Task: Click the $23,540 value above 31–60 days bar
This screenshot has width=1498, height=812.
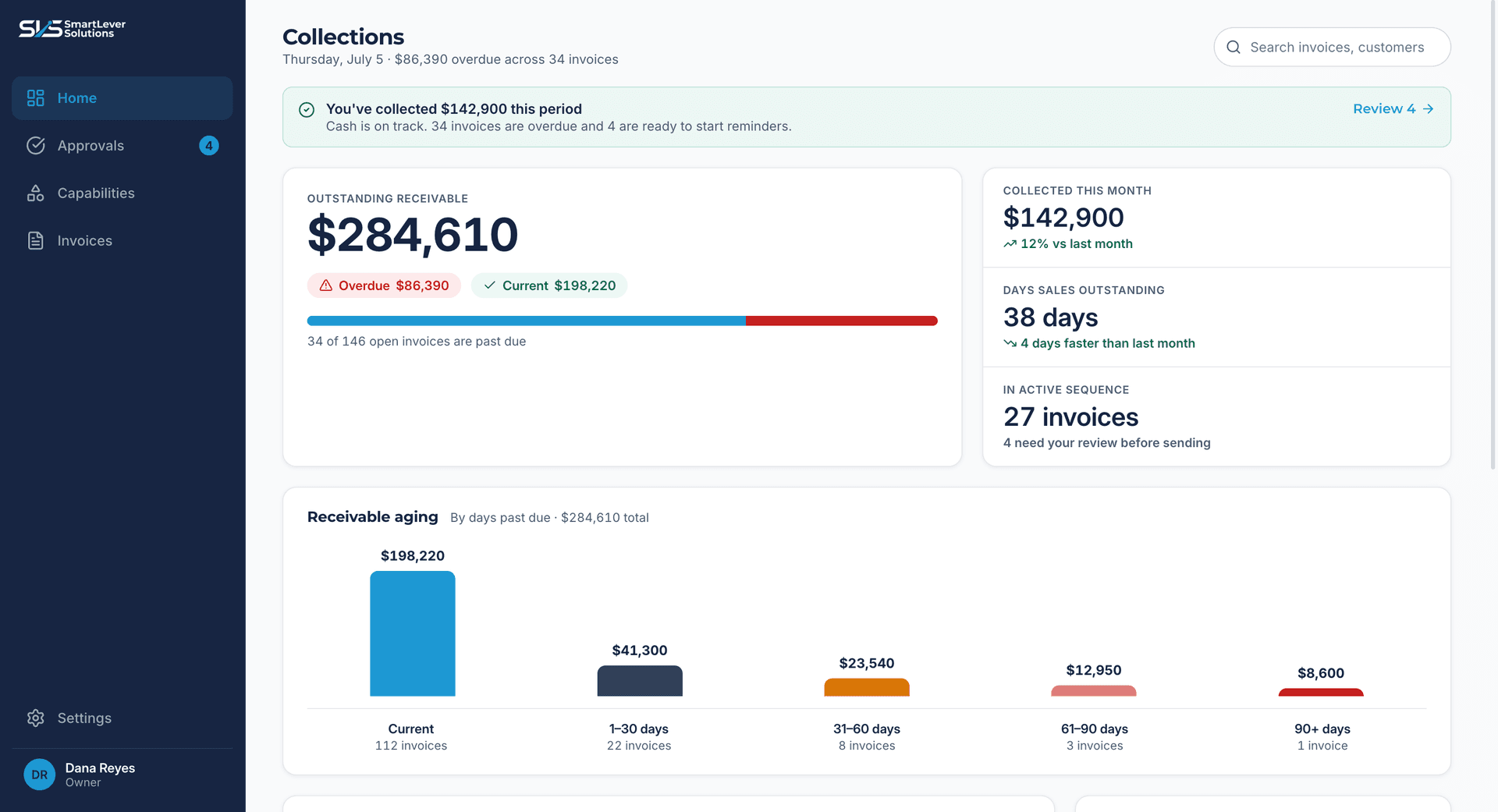Action: [x=867, y=664]
